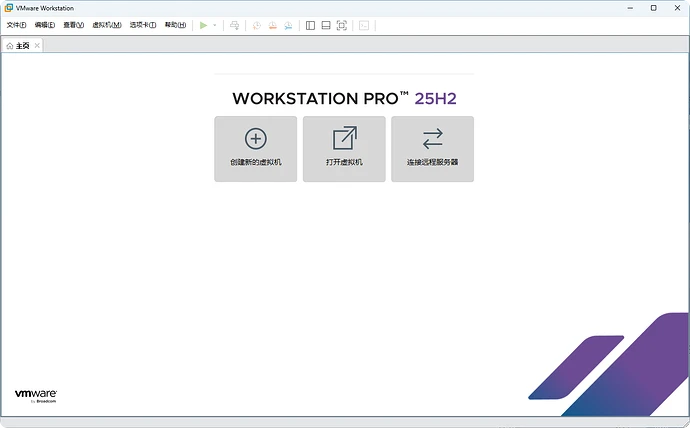This screenshot has width=690, height=428.
Task: Toggle the library sidebar view icon
Action: [310, 26]
